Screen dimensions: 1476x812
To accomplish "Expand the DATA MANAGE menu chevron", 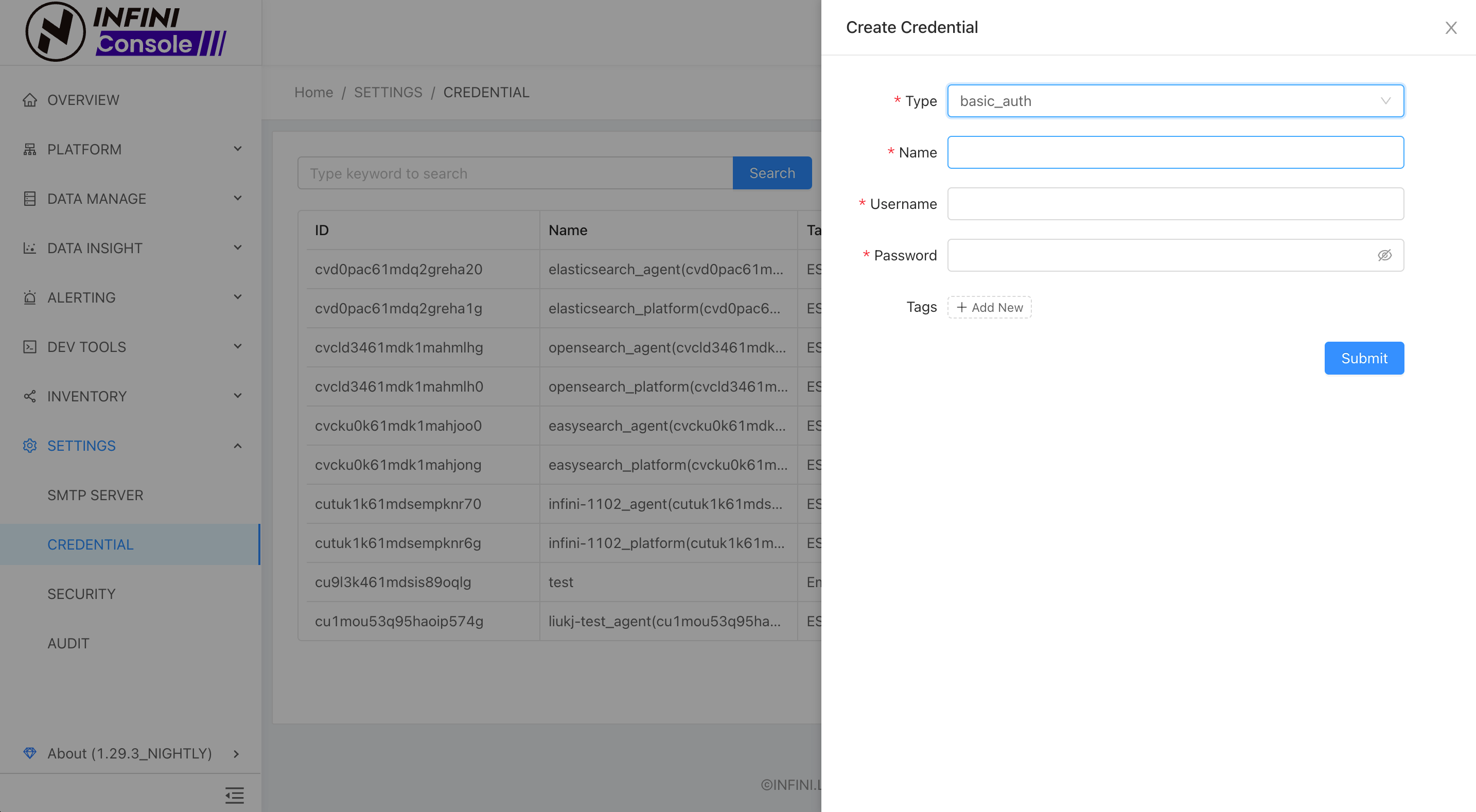I will click(x=237, y=199).
